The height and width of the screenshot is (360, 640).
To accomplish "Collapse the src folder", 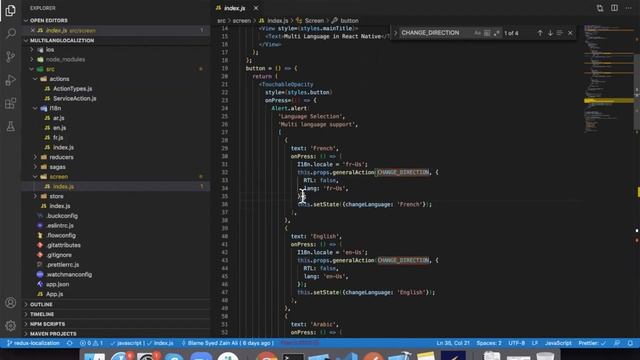I will click(x=50, y=69).
